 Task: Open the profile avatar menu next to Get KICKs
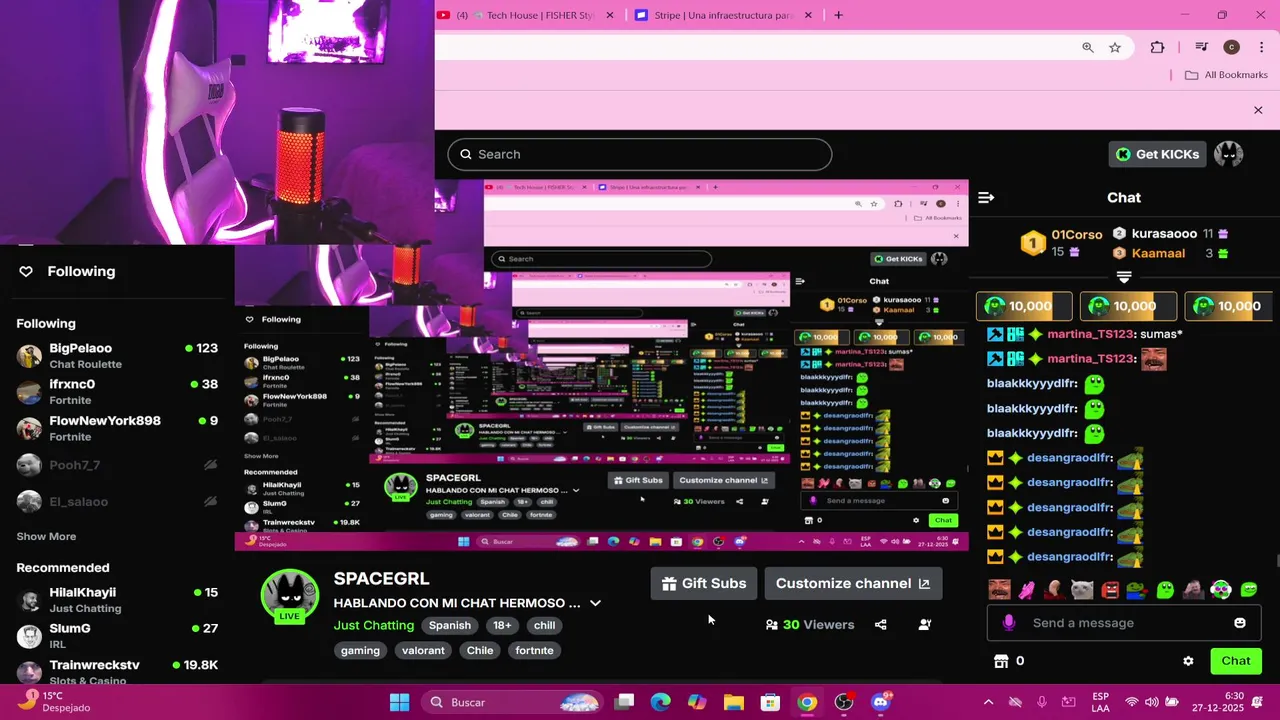pos(1228,154)
